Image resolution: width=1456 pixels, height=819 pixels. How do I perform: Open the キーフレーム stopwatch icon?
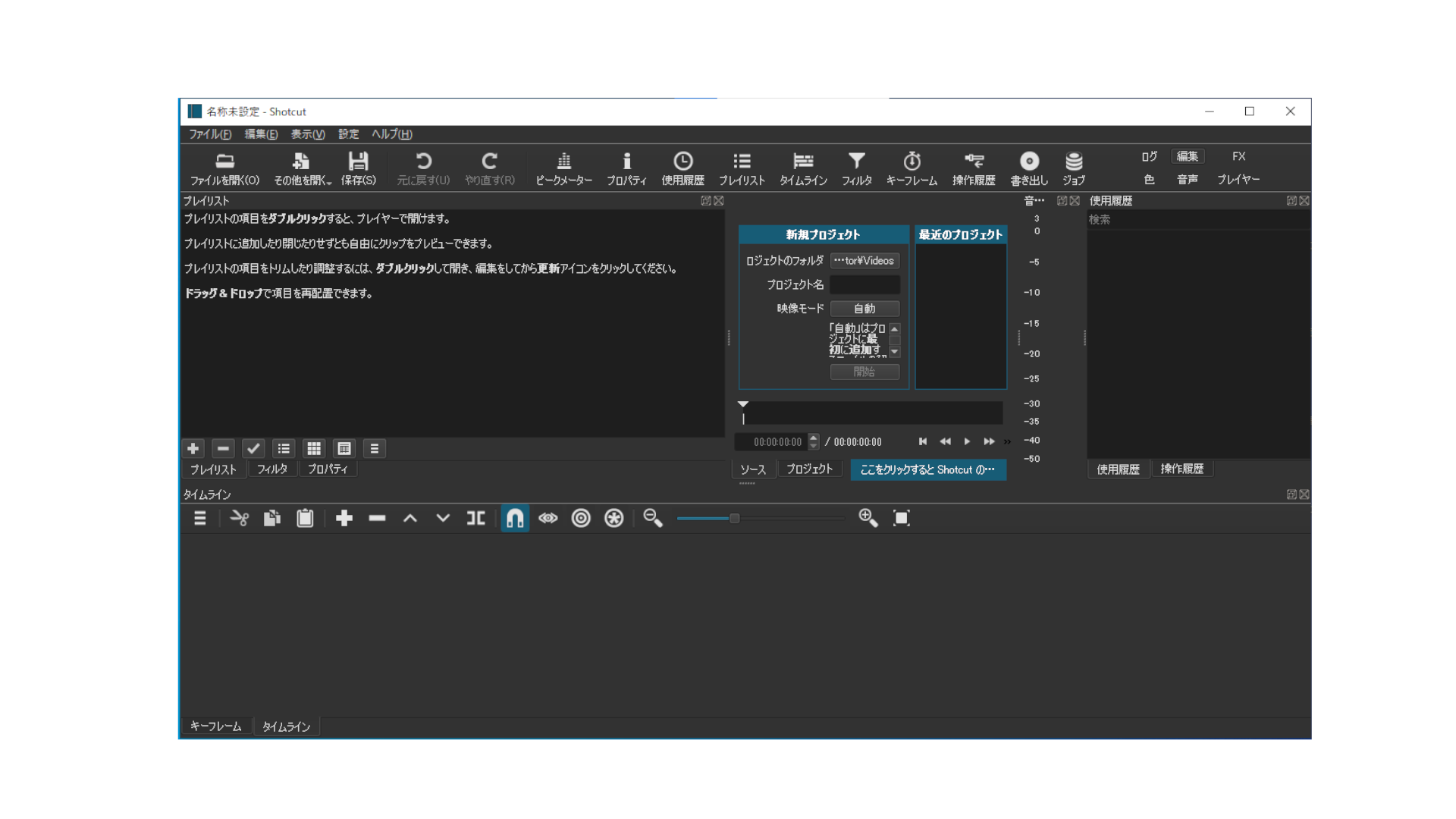point(912,168)
